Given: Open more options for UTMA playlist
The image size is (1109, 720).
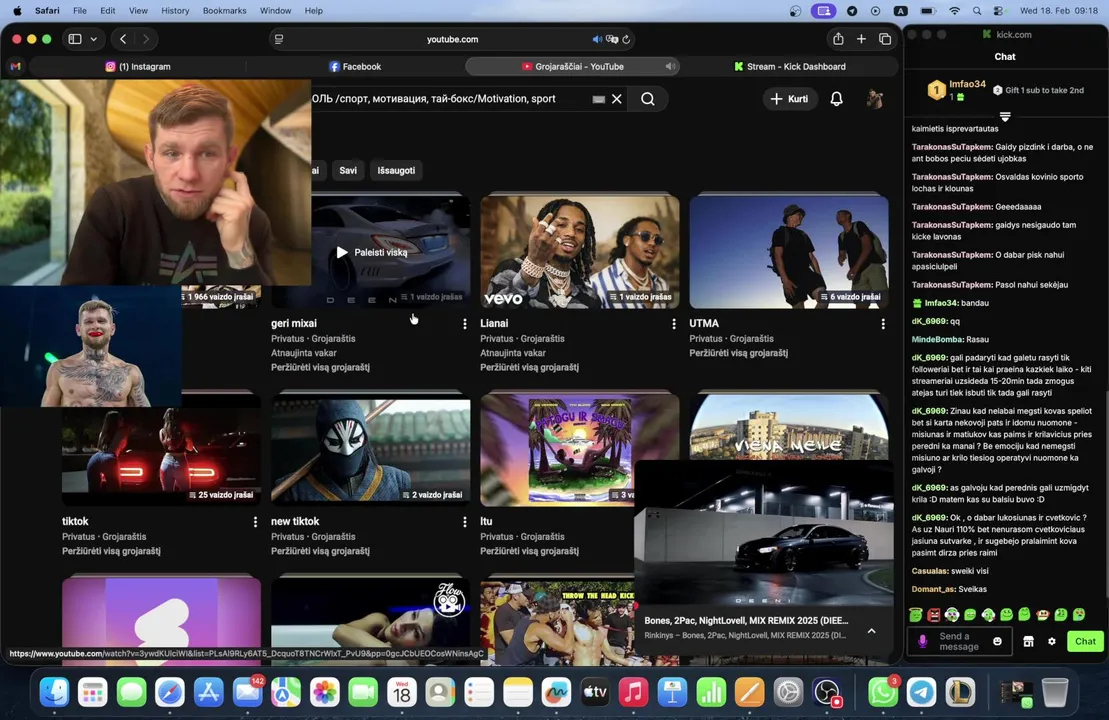Looking at the screenshot, I should (x=883, y=324).
